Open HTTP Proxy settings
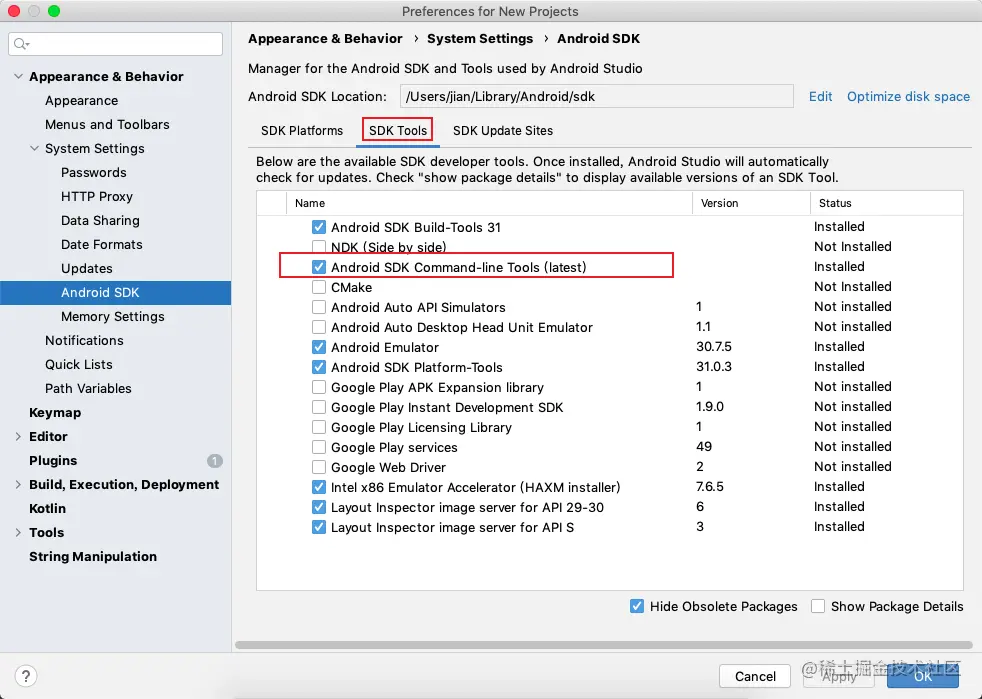The height and width of the screenshot is (699, 982). pyautogui.click(x=96, y=197)
